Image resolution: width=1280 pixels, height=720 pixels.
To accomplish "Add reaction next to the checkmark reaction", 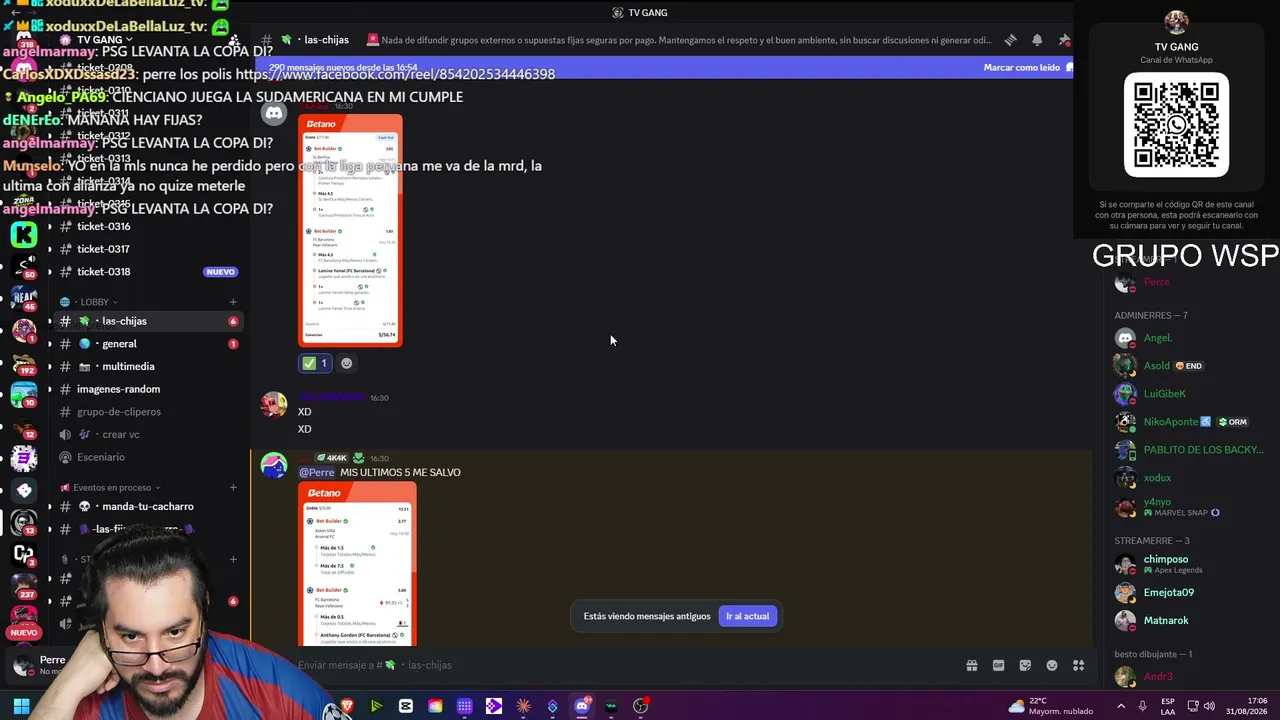I will (347, 363).
